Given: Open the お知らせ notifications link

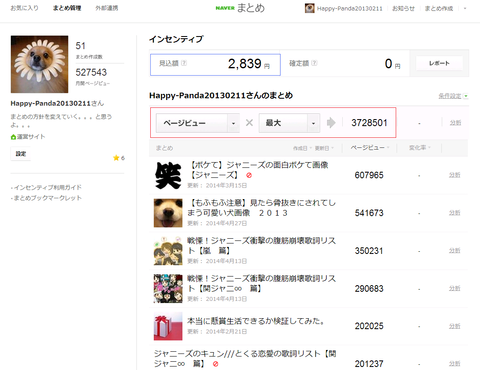Looking at the screenshot, I should [x=403, y=8].
